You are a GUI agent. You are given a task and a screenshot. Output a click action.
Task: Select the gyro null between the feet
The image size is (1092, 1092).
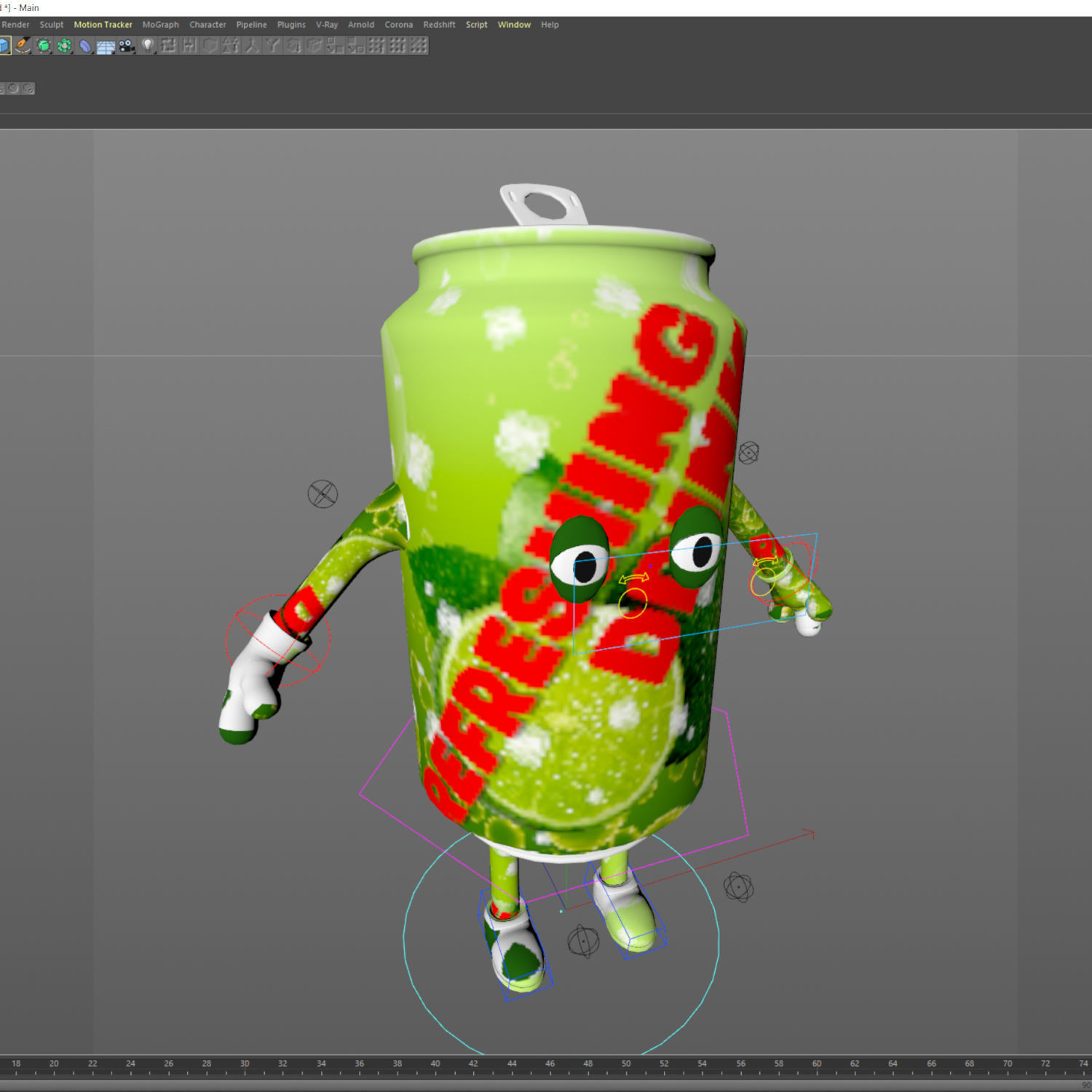click(583, 941)
